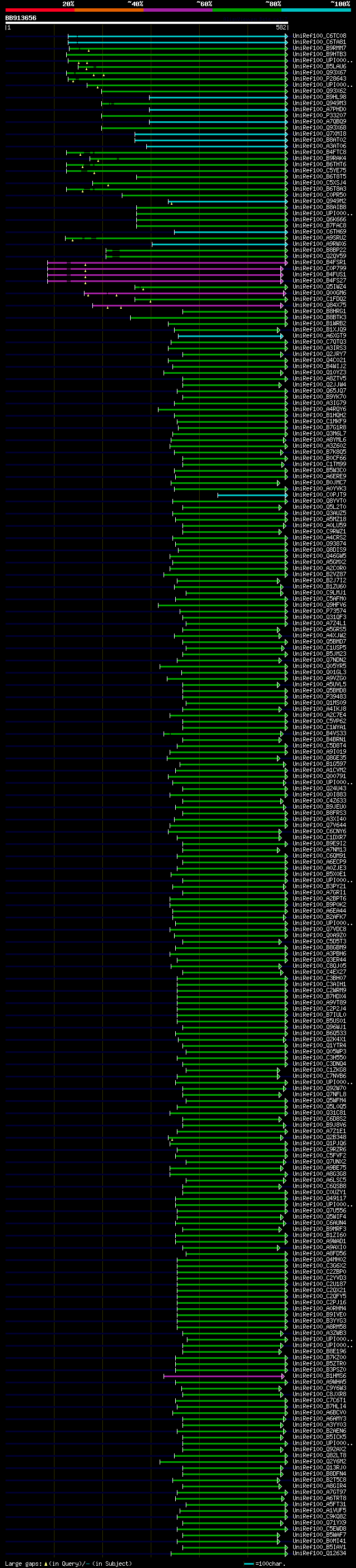This screenshot has height=1568, width=356.
Task: Click the cyan 100char scale bar legend
Action: (x=248, y=1564)
